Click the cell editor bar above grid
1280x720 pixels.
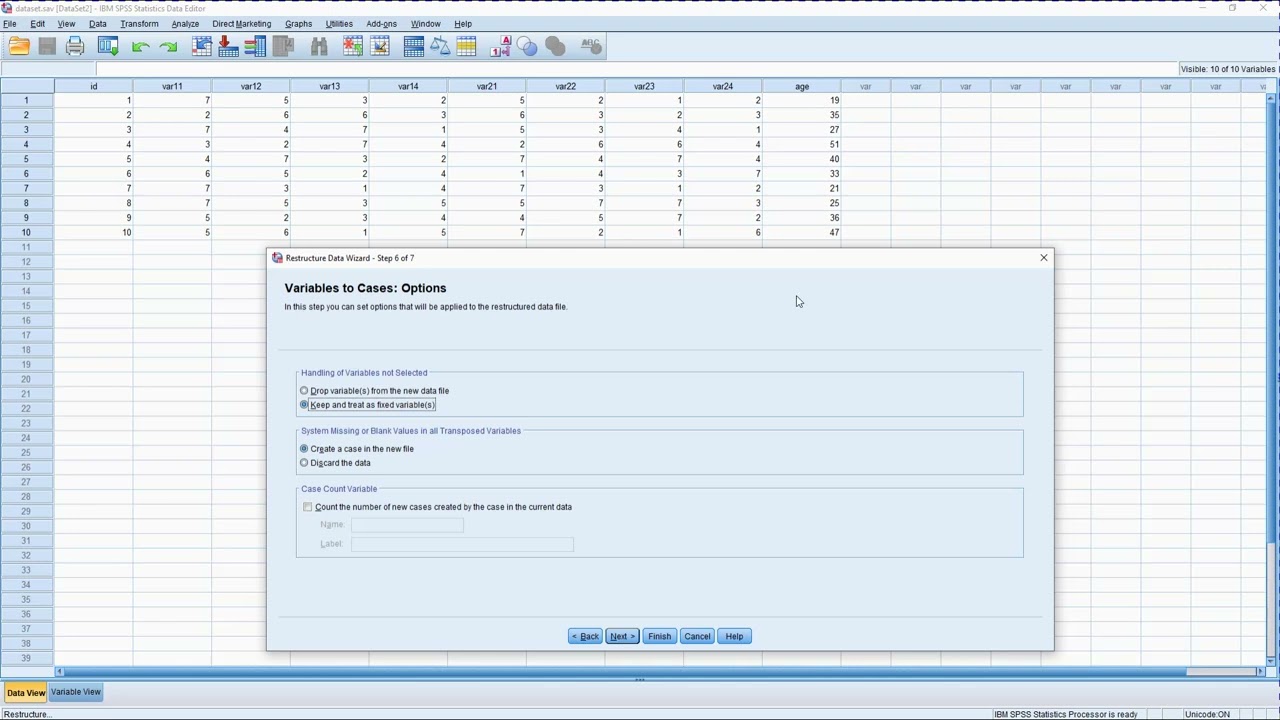[x=636, y=69]
